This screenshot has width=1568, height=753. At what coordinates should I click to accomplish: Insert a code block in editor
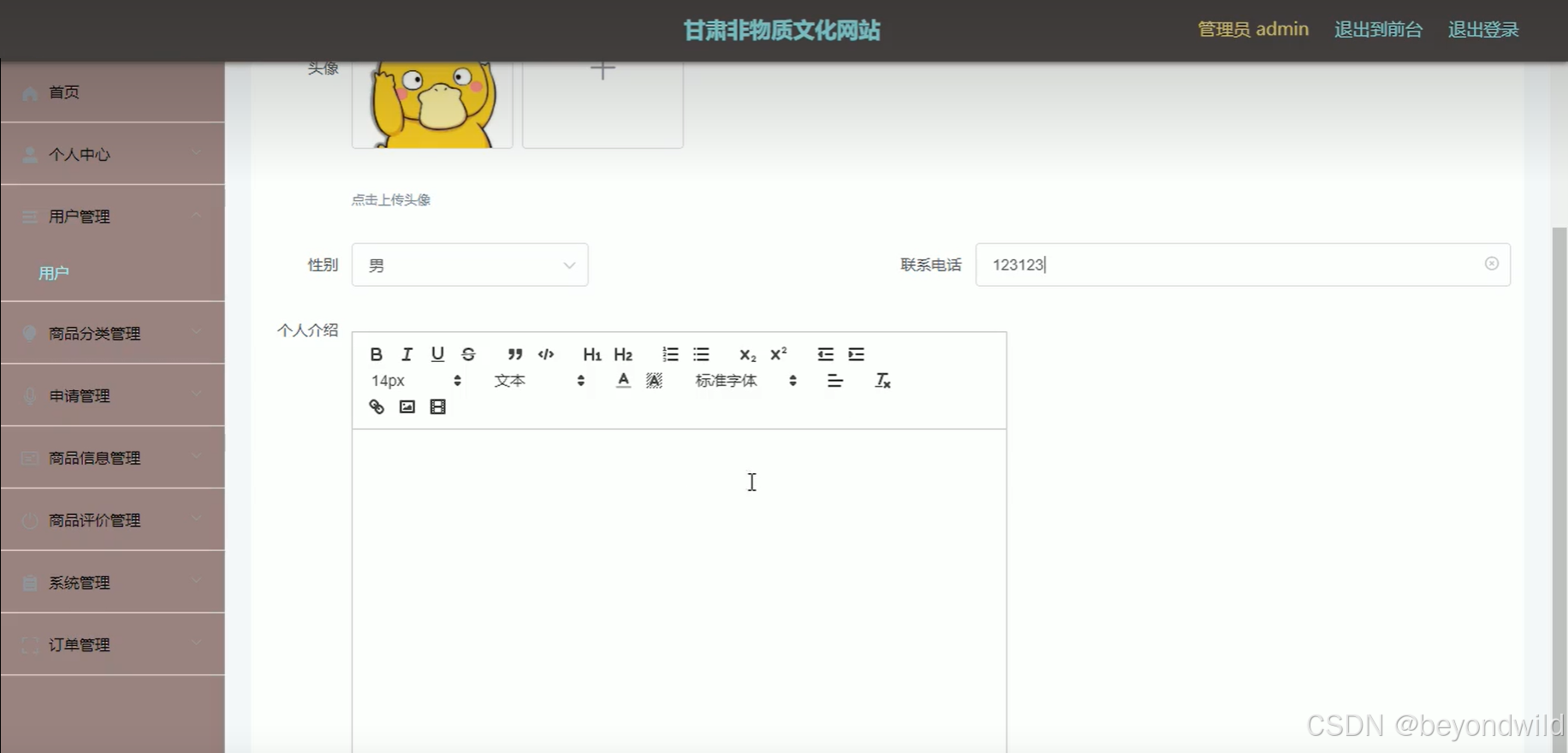[546, 354]
